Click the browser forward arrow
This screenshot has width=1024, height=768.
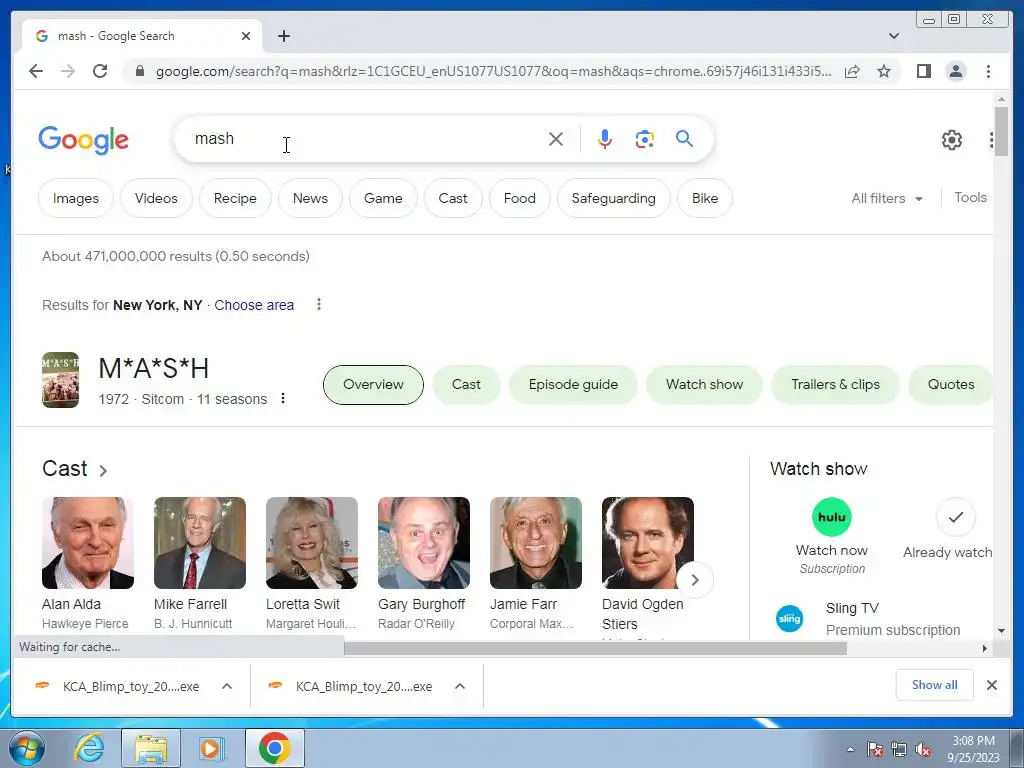68,71
